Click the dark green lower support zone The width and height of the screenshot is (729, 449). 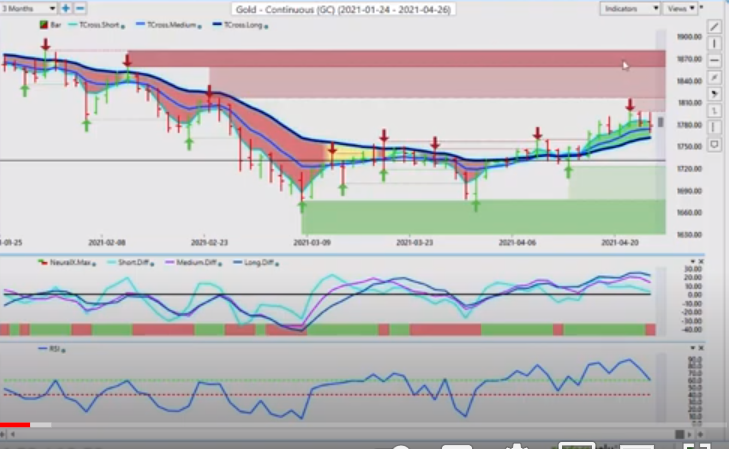[484, 217]
